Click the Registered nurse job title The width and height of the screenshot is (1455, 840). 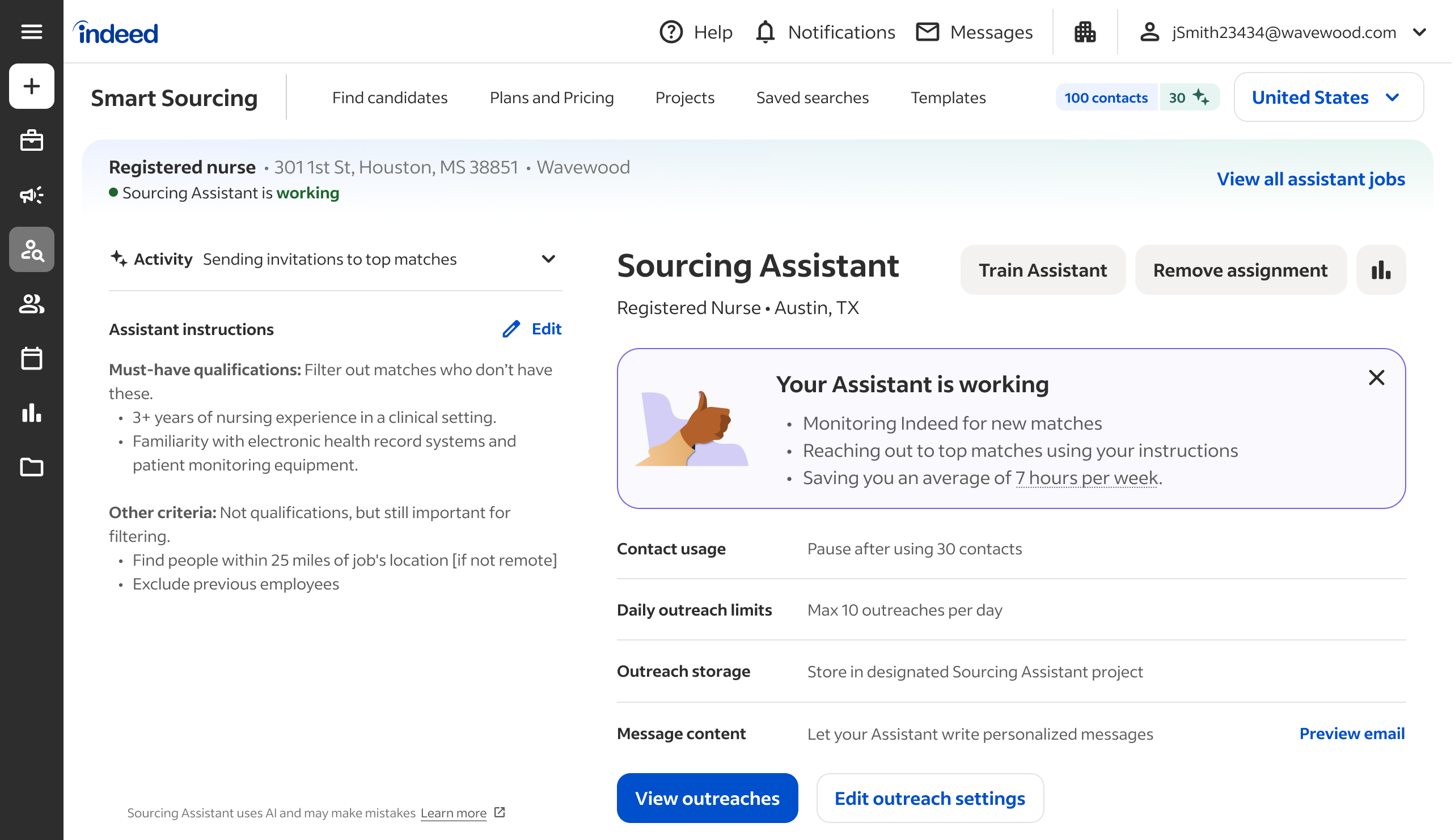tap(182, 167)
